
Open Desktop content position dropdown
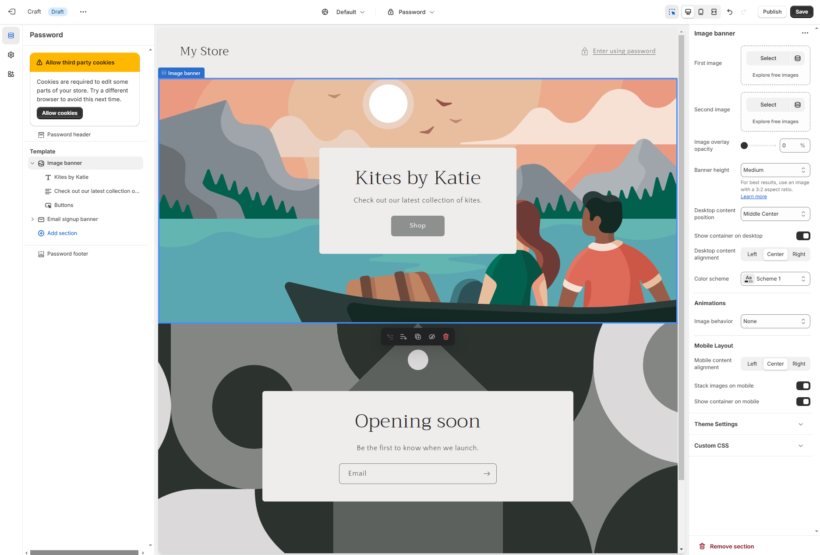(x=775, y=214)
